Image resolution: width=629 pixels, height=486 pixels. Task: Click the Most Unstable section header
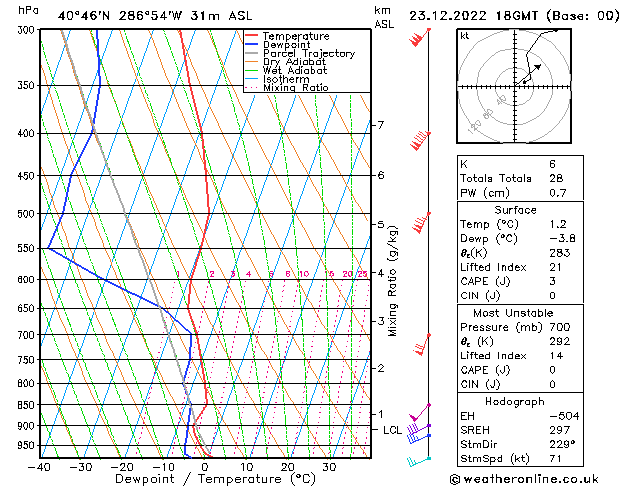[x=513, y=313]
